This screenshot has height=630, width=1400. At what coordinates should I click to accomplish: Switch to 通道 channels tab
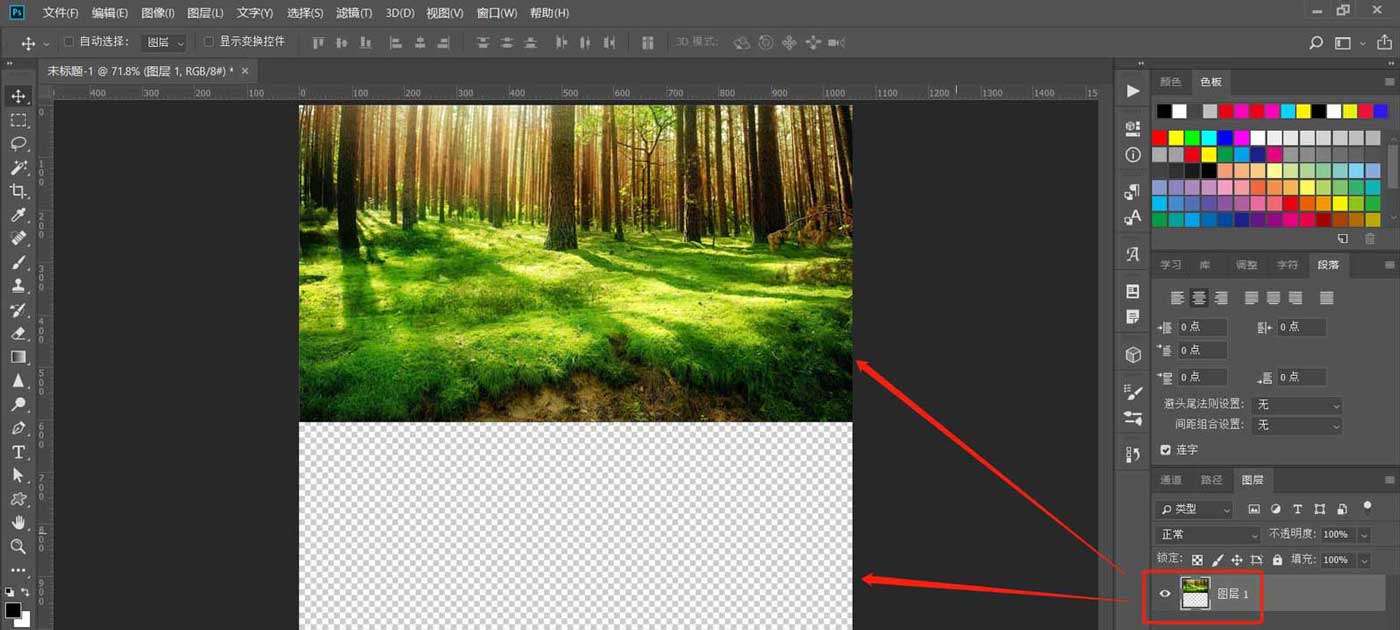point(1170,480)
